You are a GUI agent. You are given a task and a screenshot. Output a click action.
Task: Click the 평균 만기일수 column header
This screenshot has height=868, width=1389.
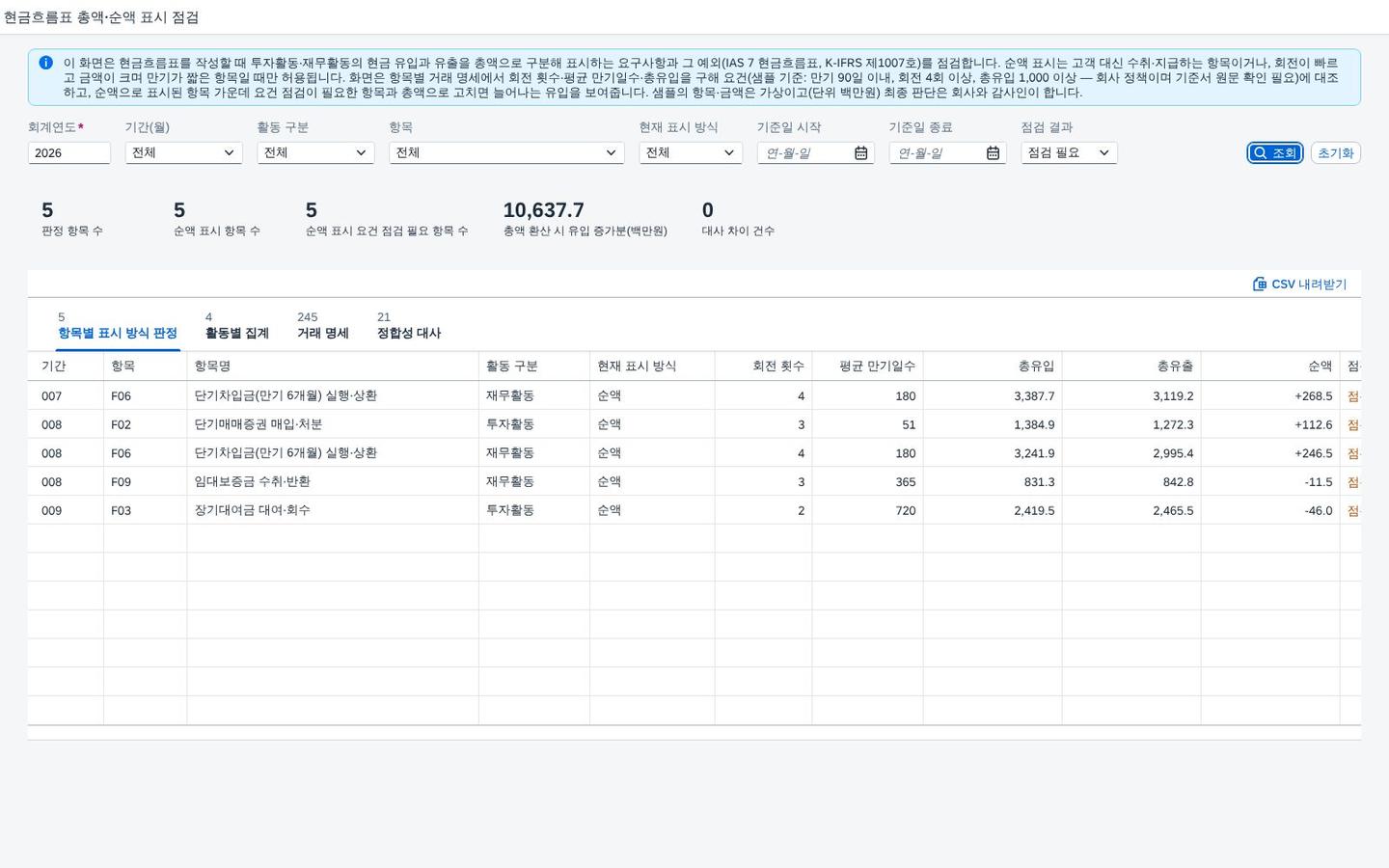coord(867,366)
